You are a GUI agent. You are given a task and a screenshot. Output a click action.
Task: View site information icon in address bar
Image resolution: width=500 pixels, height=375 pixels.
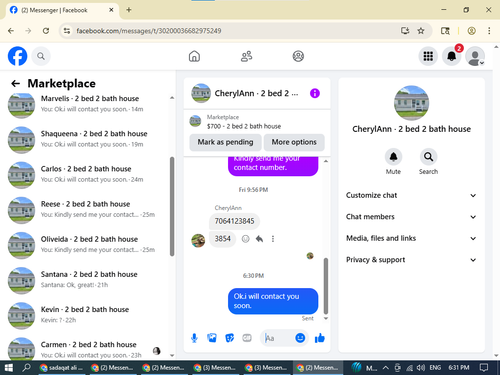[67, 31]
